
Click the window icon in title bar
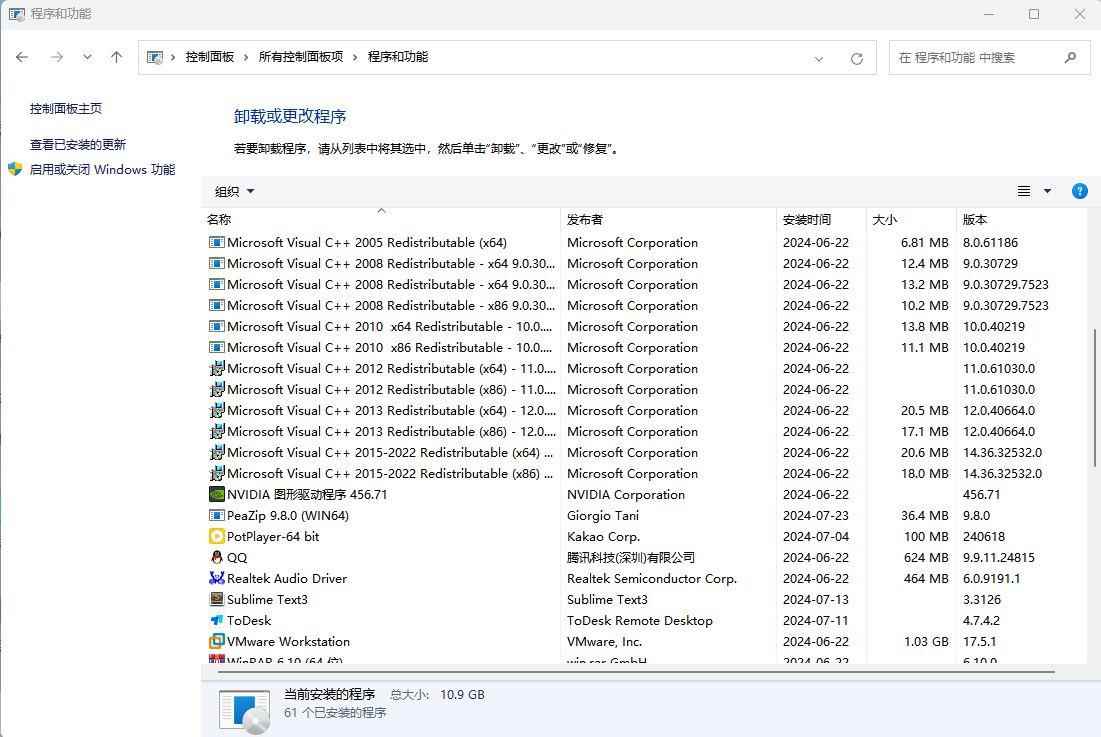coord(16,14)
